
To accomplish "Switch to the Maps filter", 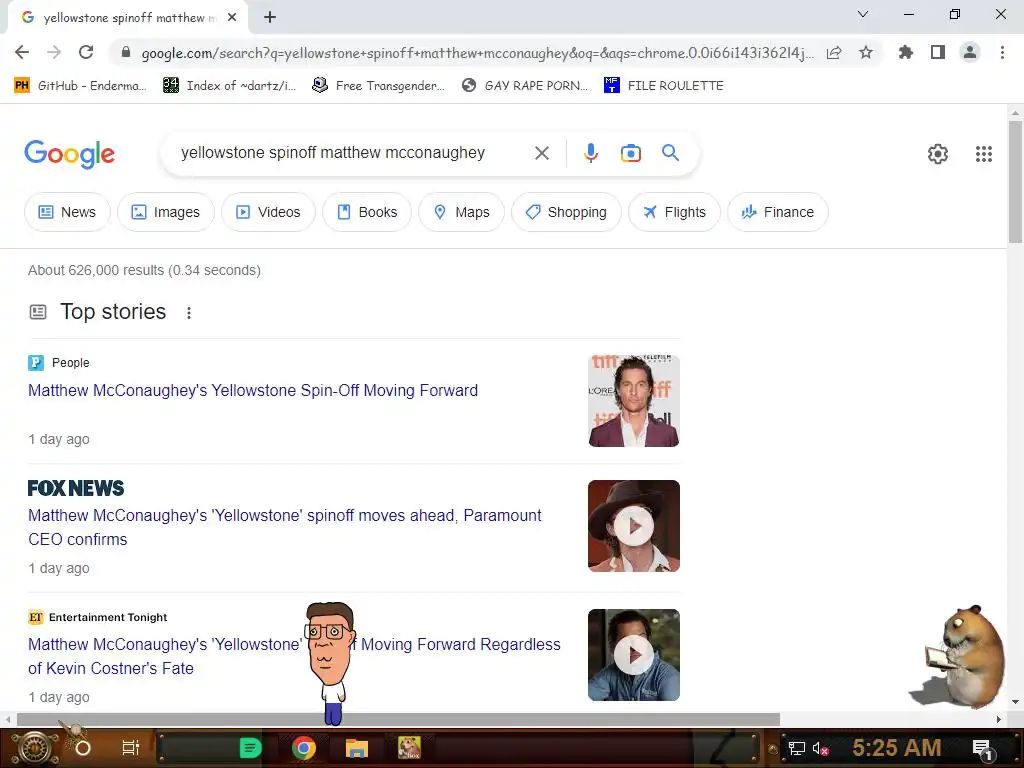I will tap(462, 212).
